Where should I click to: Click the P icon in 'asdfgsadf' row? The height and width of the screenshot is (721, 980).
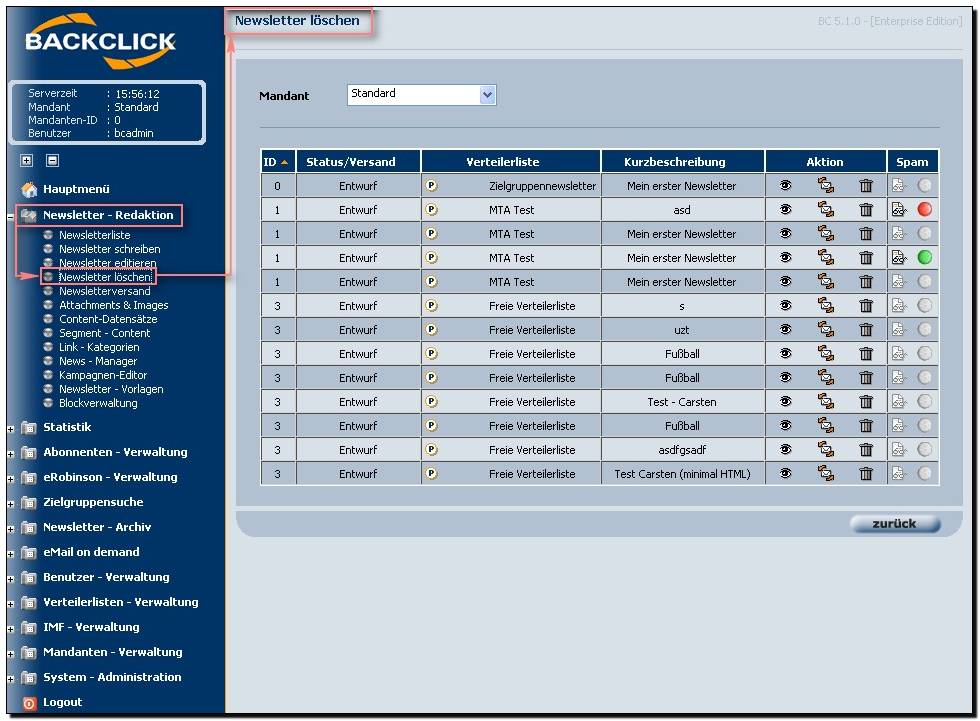point(431,449)
